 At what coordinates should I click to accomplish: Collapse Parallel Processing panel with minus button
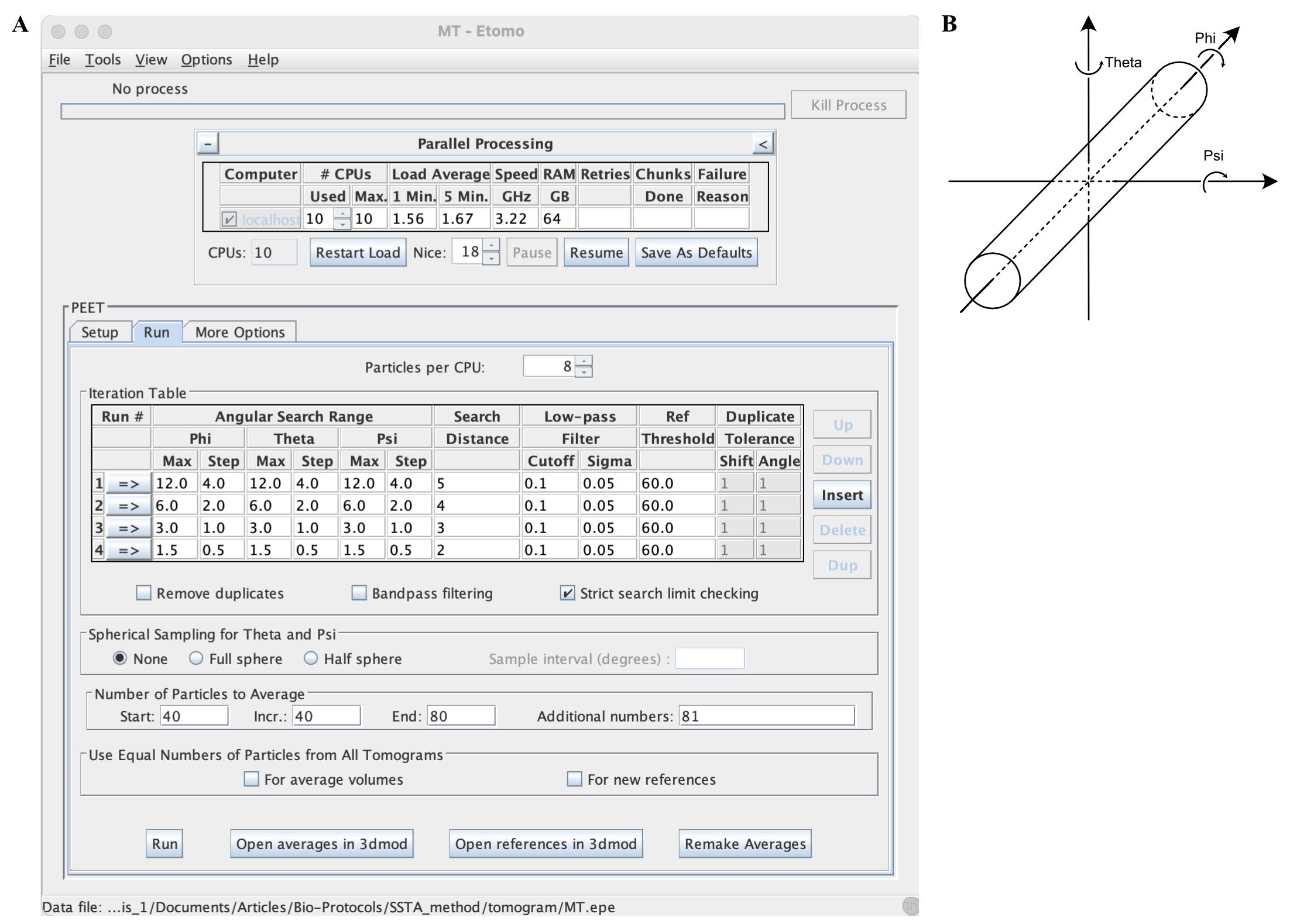pos(208,143)
